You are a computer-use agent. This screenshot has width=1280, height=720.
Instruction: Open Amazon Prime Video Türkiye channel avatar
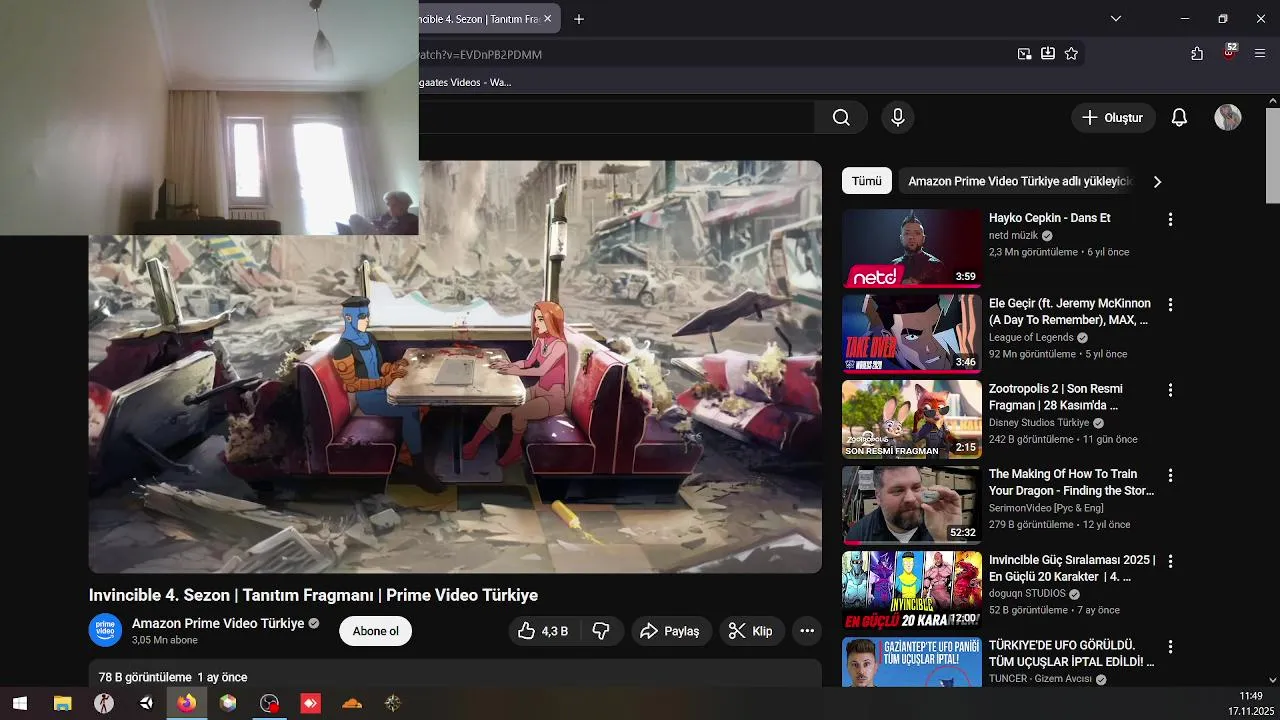click(x=105, y=631)
